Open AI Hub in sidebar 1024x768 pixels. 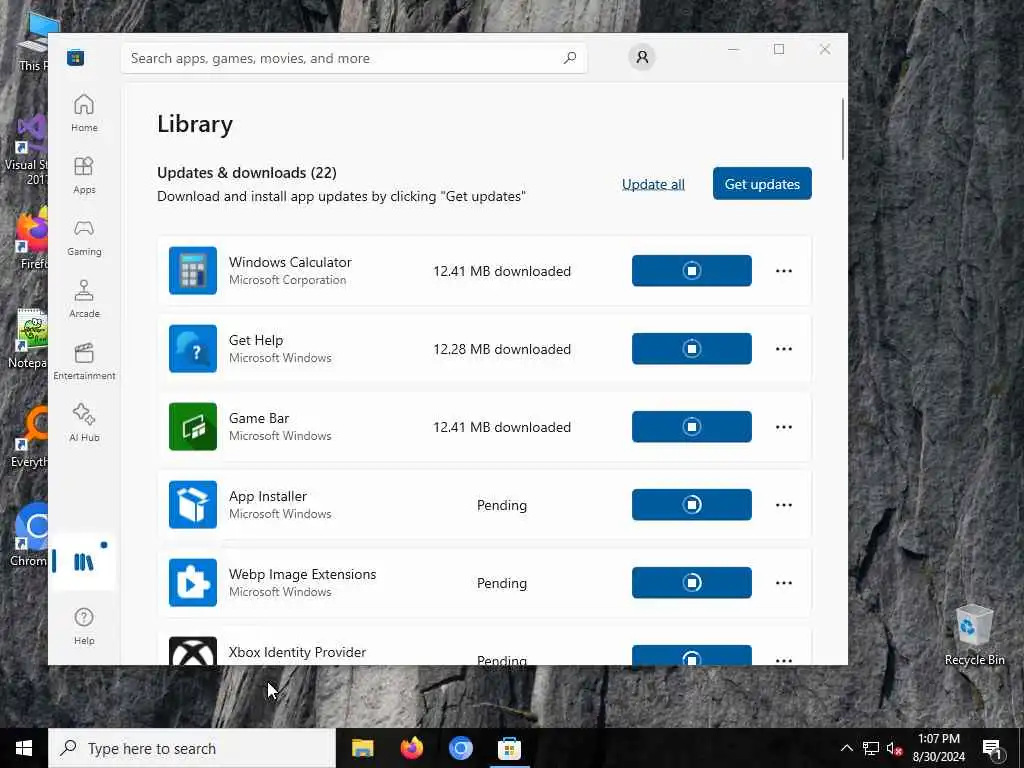(84, 424)
